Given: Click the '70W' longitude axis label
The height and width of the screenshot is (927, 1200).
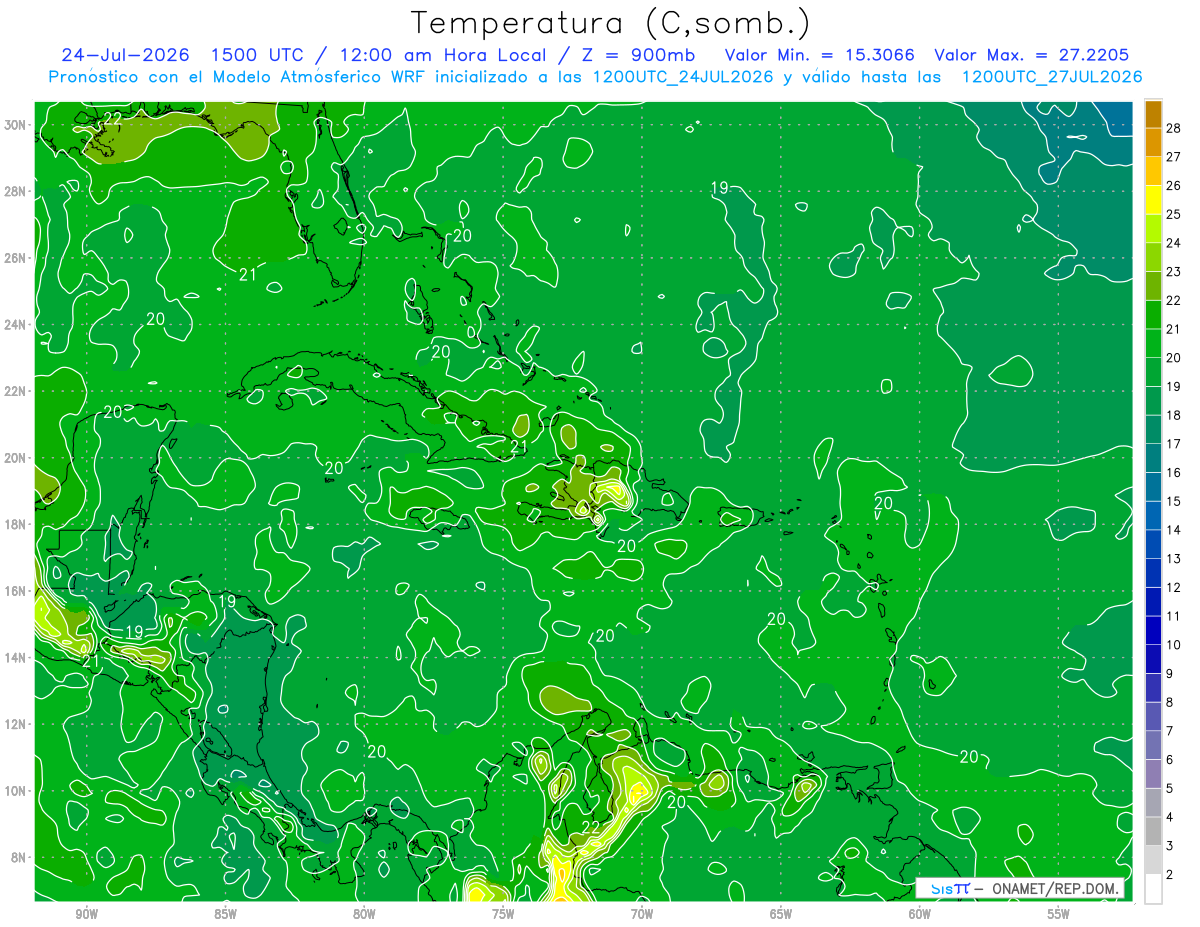Looking at the screenshot, I should (642, 914).
